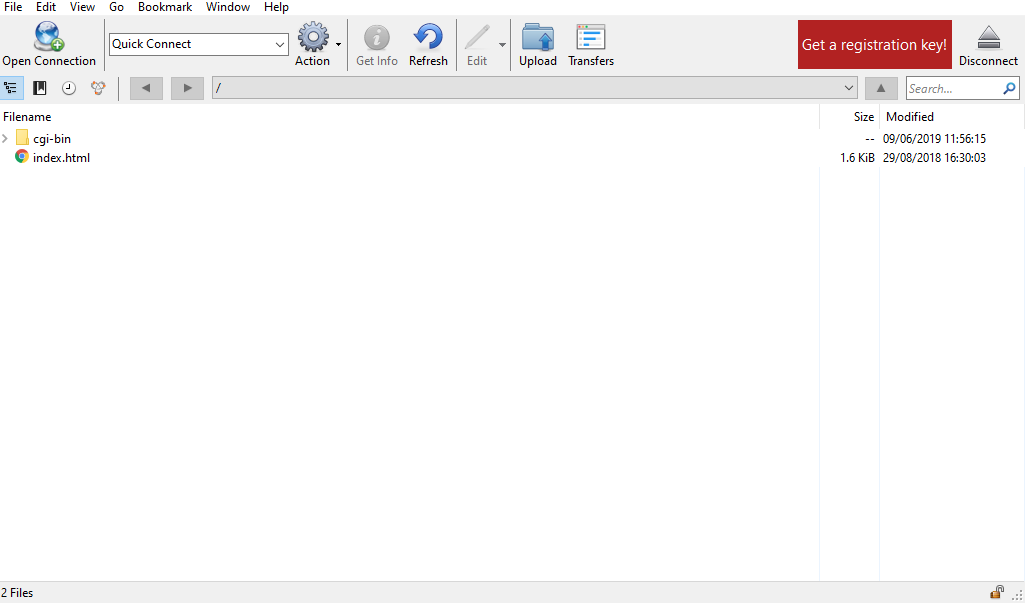1025x603 pixels.
Task: Click Get a registration key button
Action: pyautogui.click(x=875, y=44)
